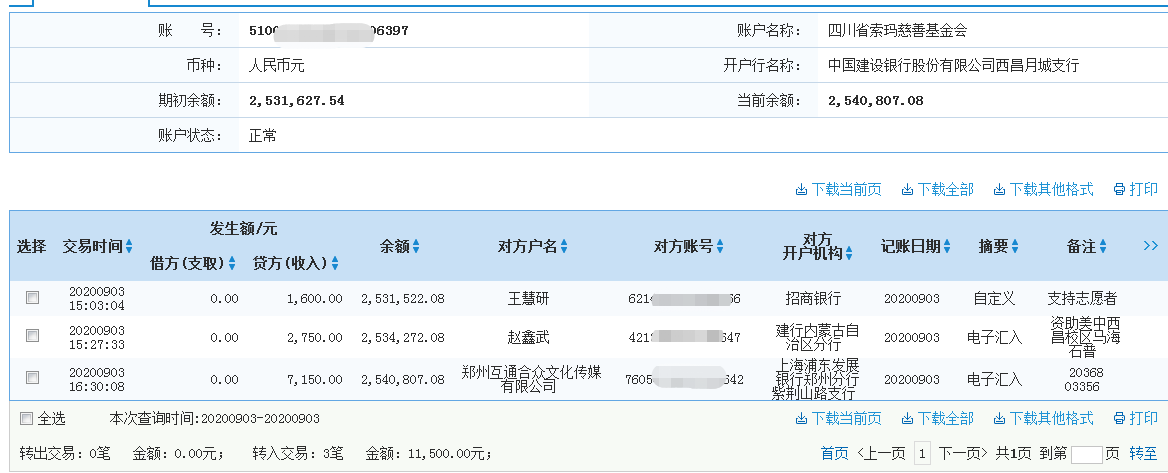Click the 资助美中西昌校区马海石普 remark cell
This screenshot has width=1168, height=473.
(1085, 337)
